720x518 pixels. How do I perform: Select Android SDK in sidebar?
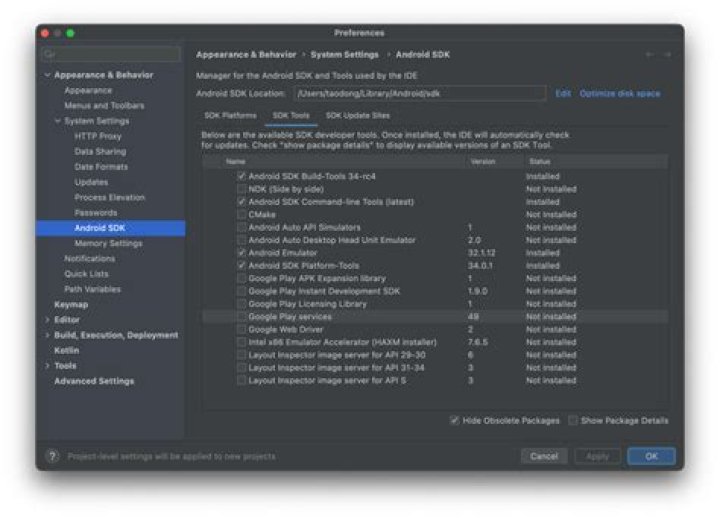pyautogui.click(x=110, y=228)
